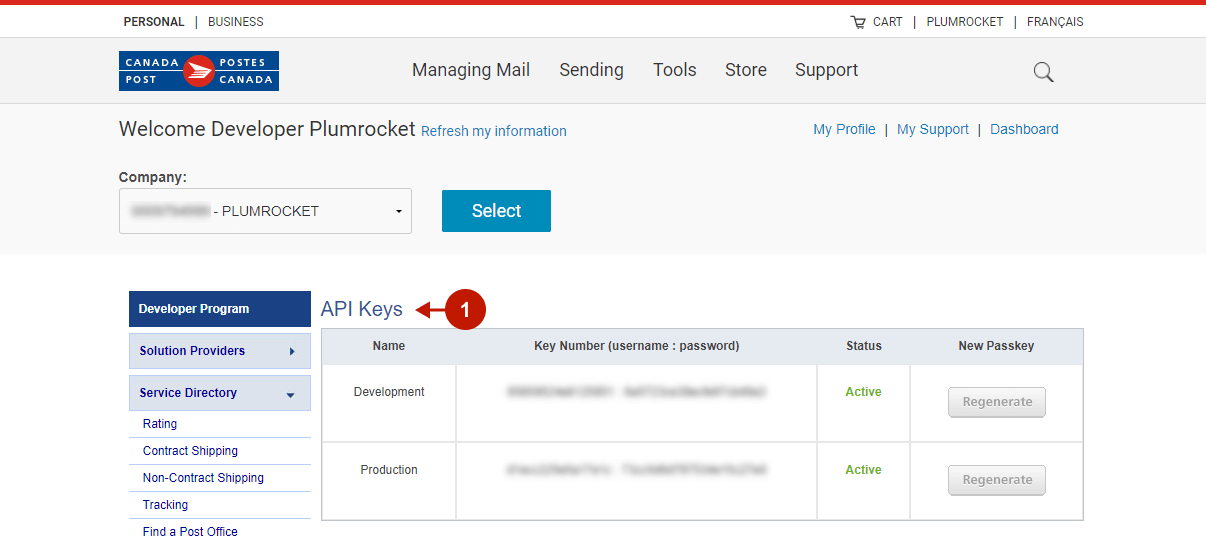Go to the Dashboard link
The width and height of the screenshot is (1206, 544).
point(1024,129)
